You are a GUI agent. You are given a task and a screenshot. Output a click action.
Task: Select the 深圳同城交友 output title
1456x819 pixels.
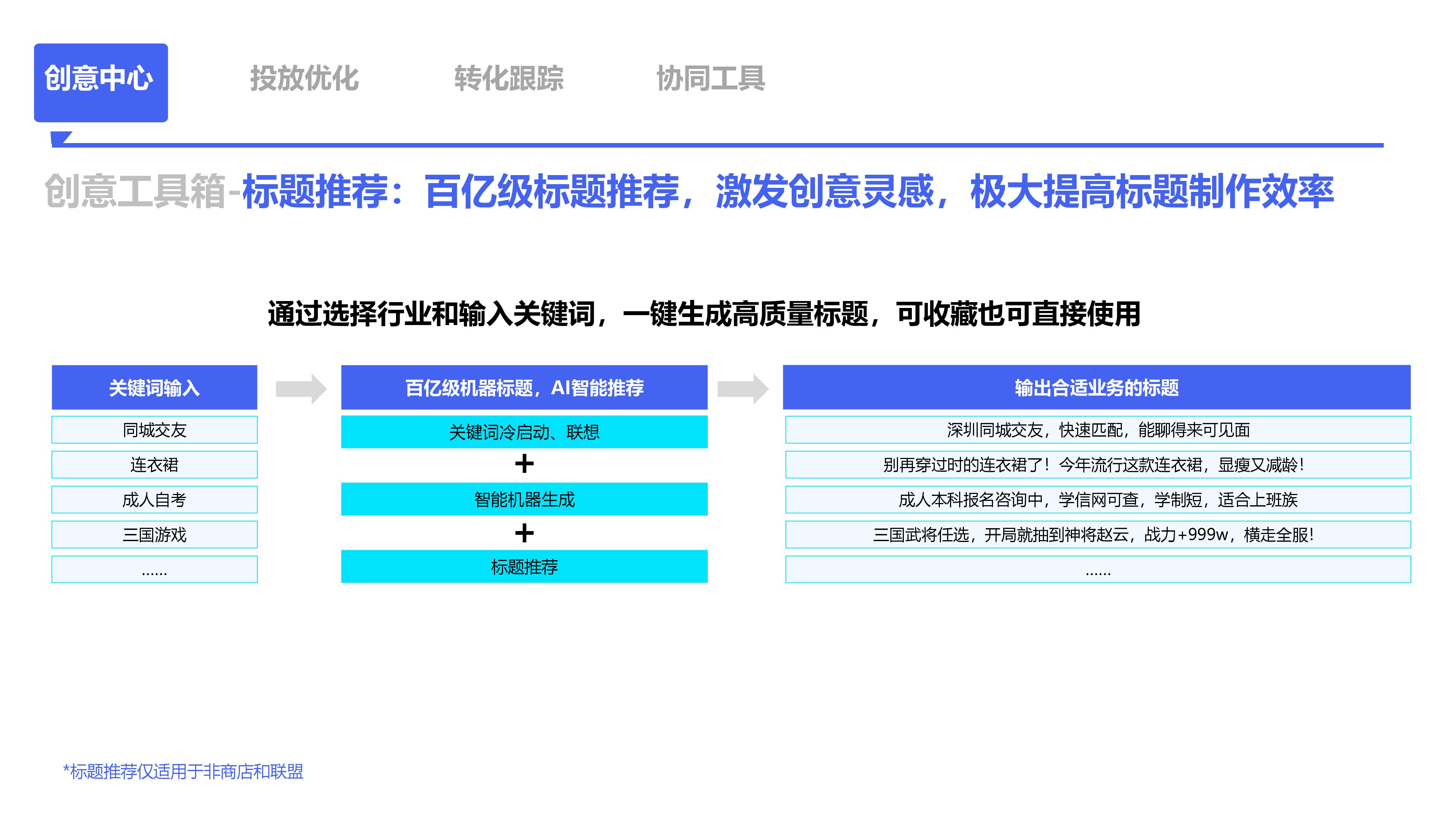pos(1098,430)
